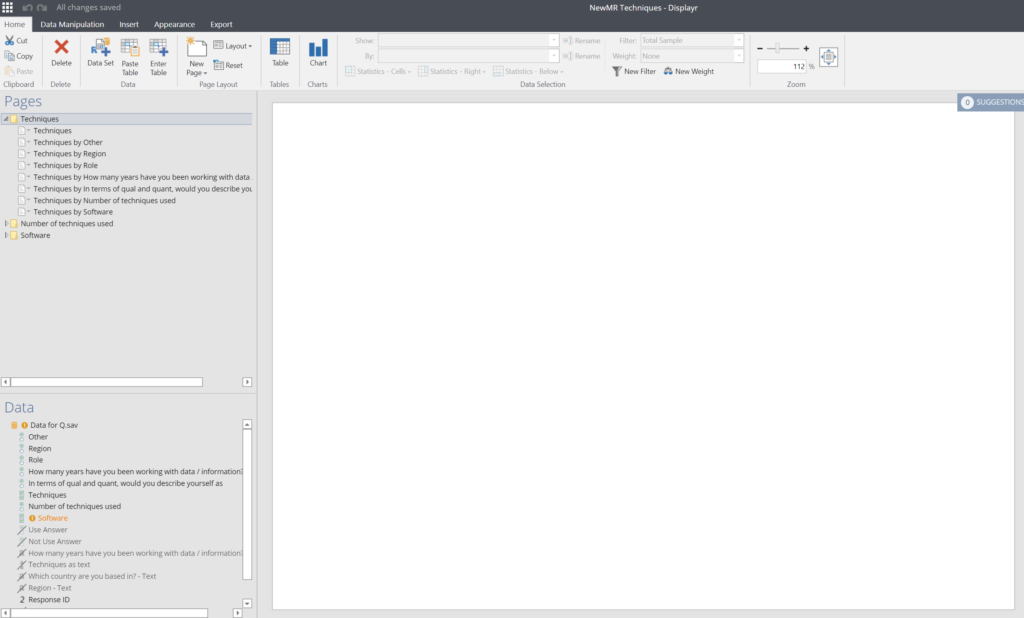The height and width of the screenshot is (618, 1024).
Task: Click right arrow of Pages horizontal scrollbar
Action: pyautogui.click(x=247, y=382)
